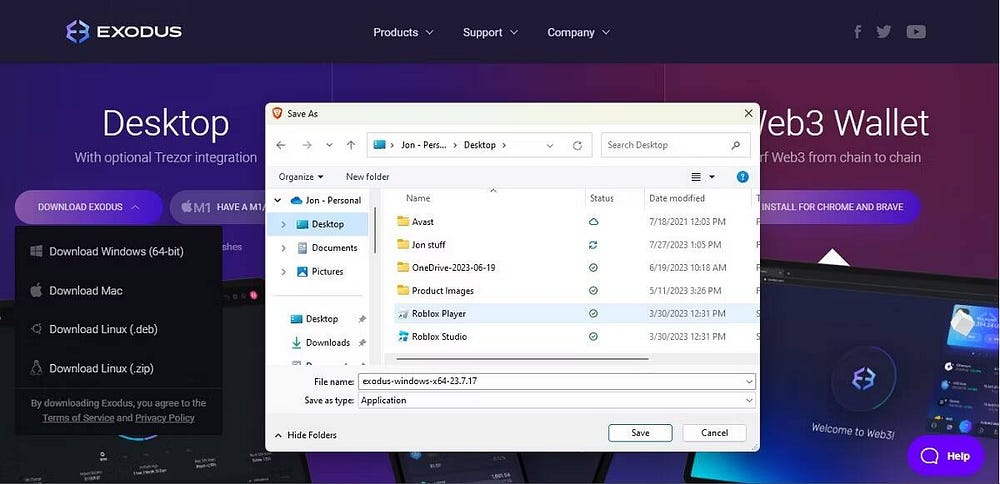Click the Have a M1 download button

pyautogui.click(x=216, y=207)
